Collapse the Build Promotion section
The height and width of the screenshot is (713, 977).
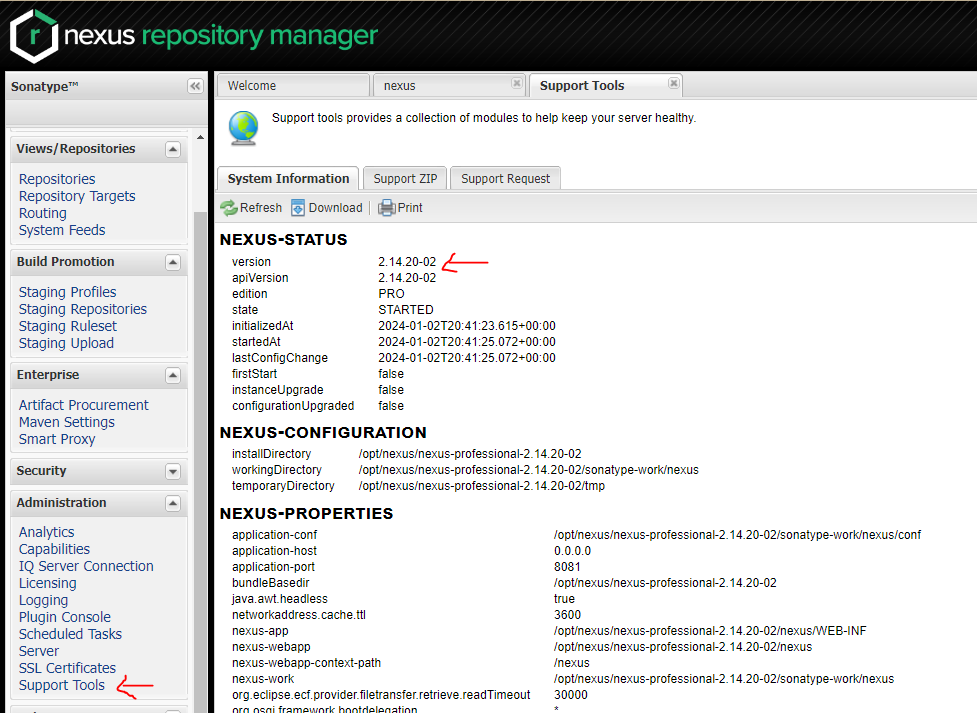click(173, 263)
